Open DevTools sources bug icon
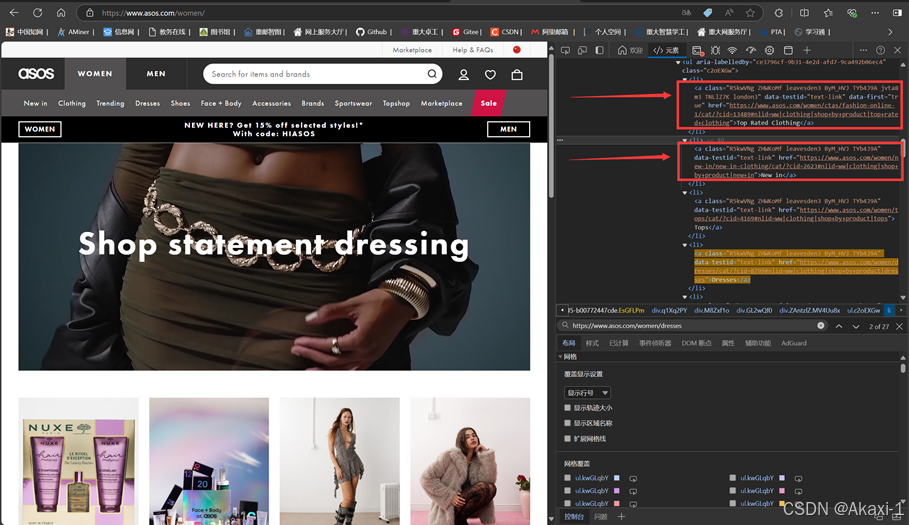The height and width of the screenshot is (525, 909). [x=715, y=50]
